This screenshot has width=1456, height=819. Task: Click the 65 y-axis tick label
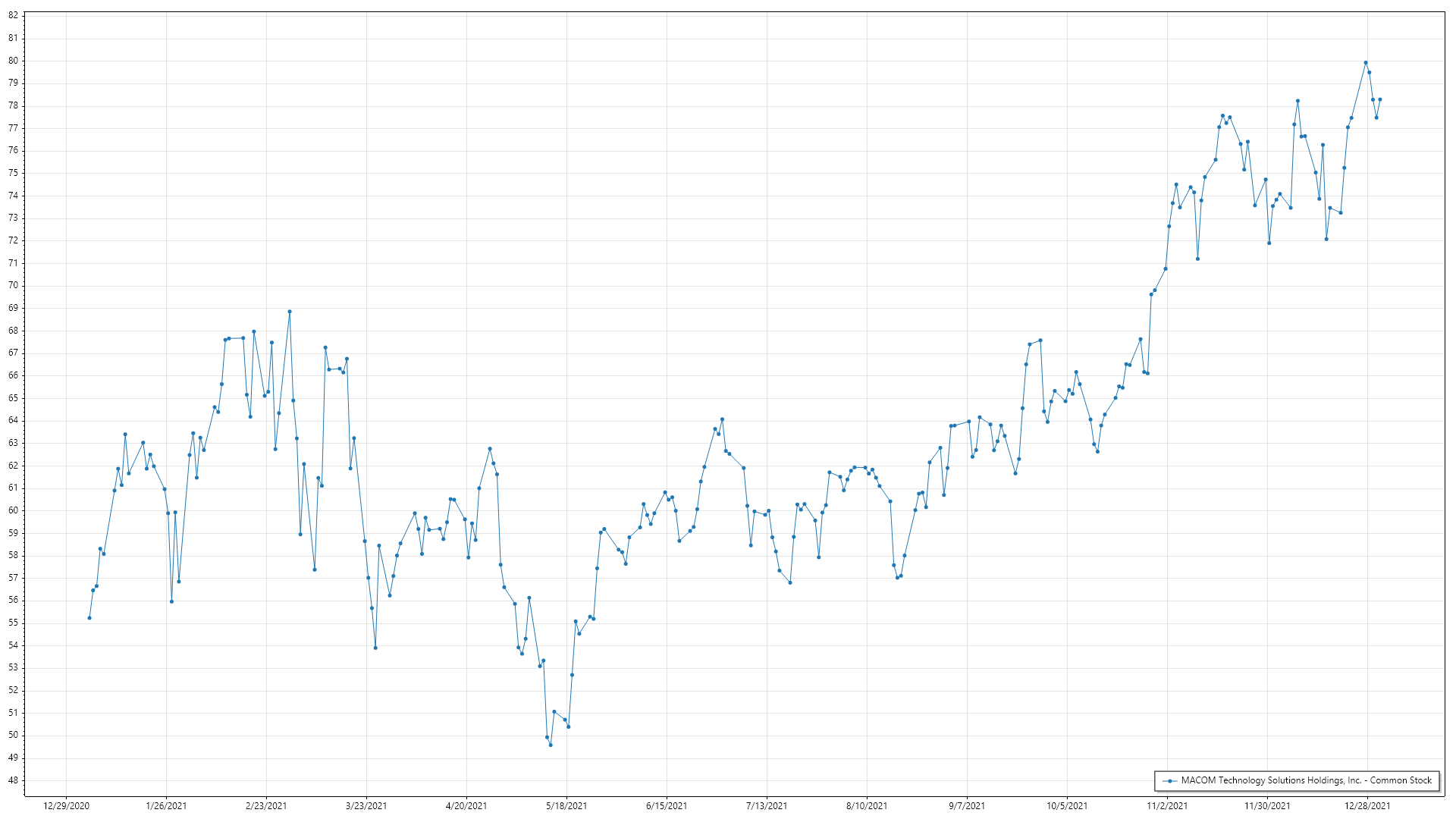[x=13, y=398]
